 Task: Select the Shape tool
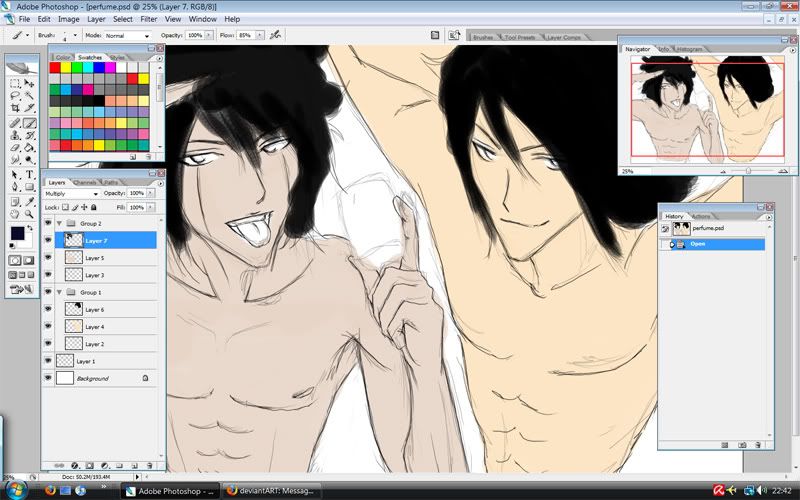click(29, 187)
